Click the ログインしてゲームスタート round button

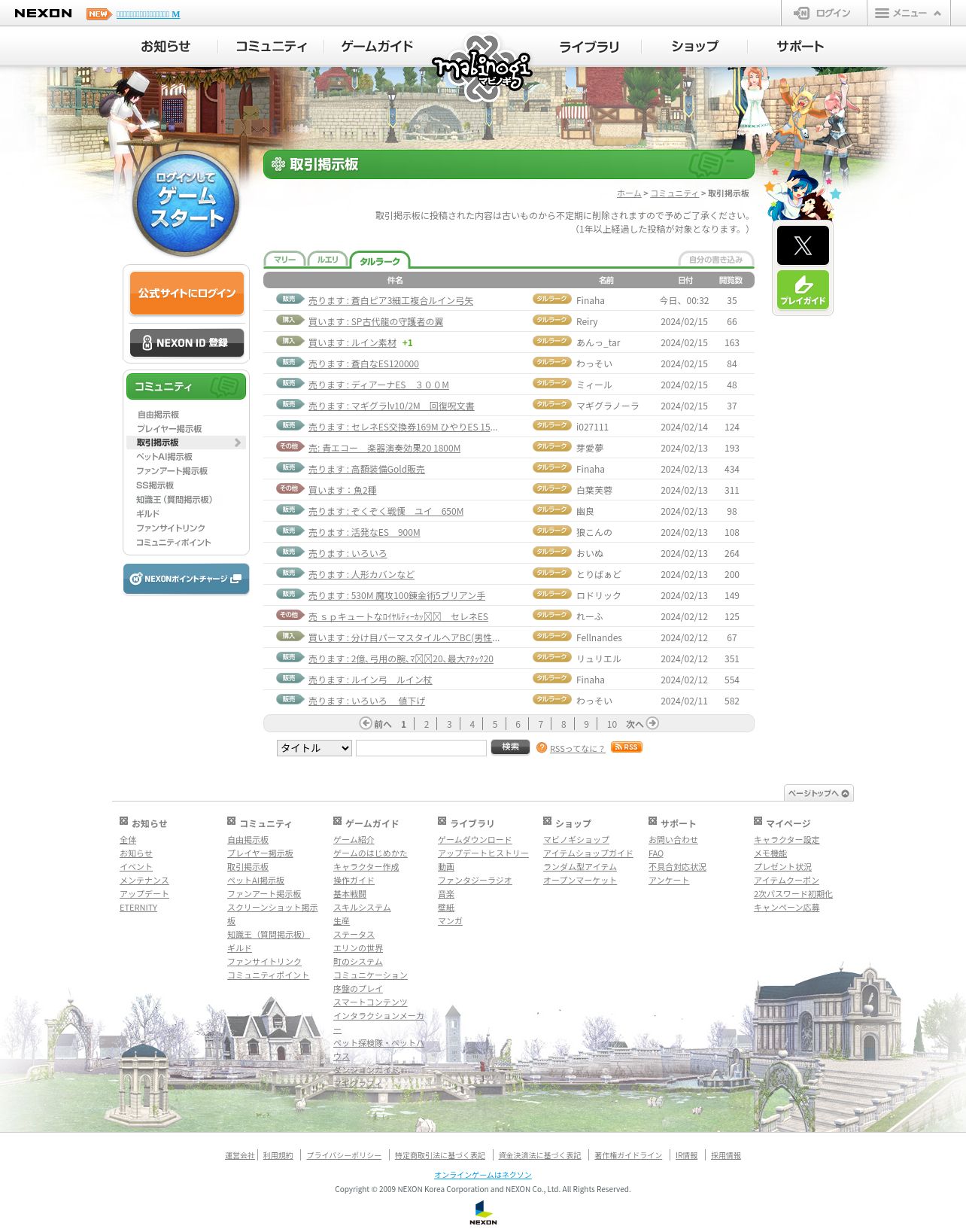pos(186,203)
